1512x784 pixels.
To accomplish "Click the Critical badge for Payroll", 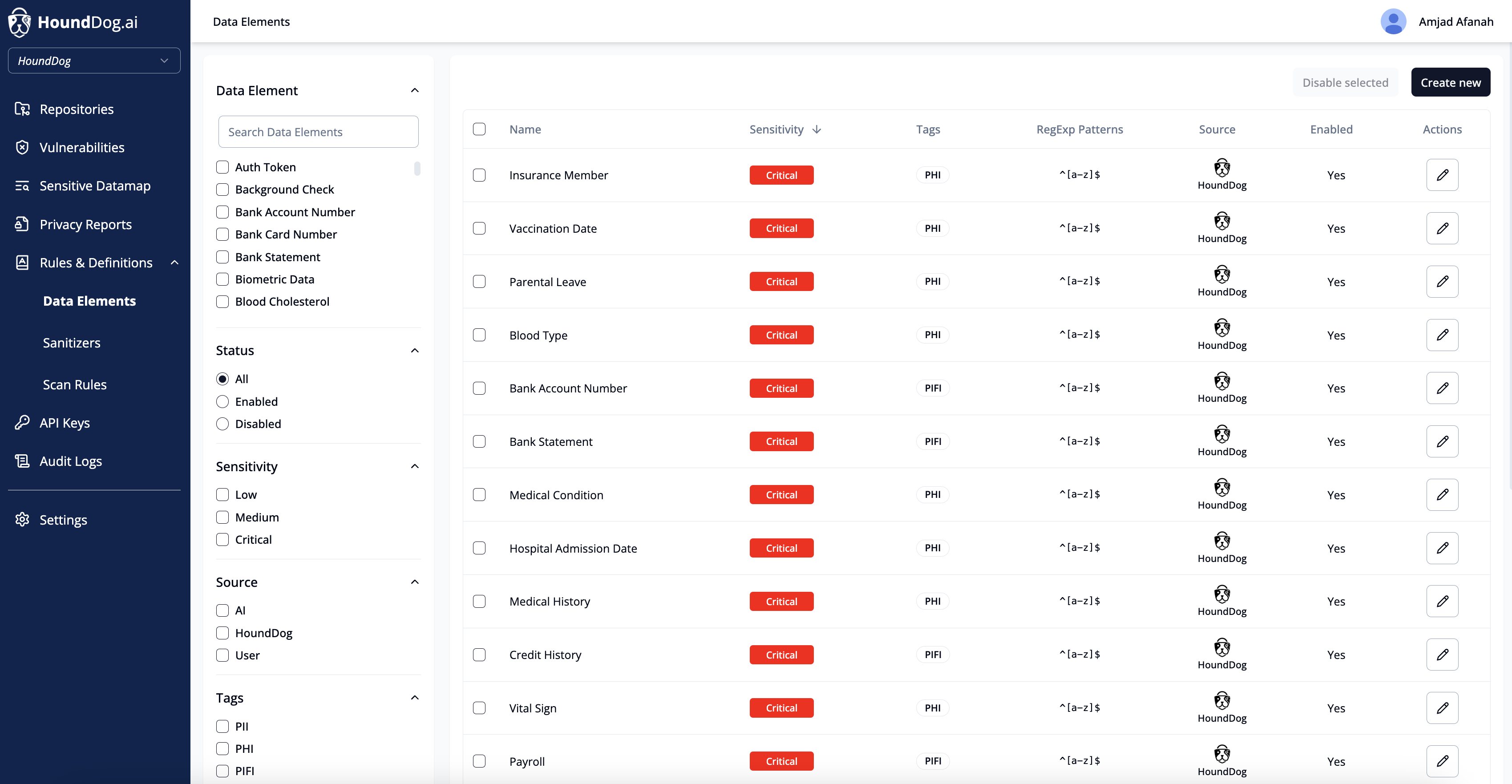I will tap(781, 761).
